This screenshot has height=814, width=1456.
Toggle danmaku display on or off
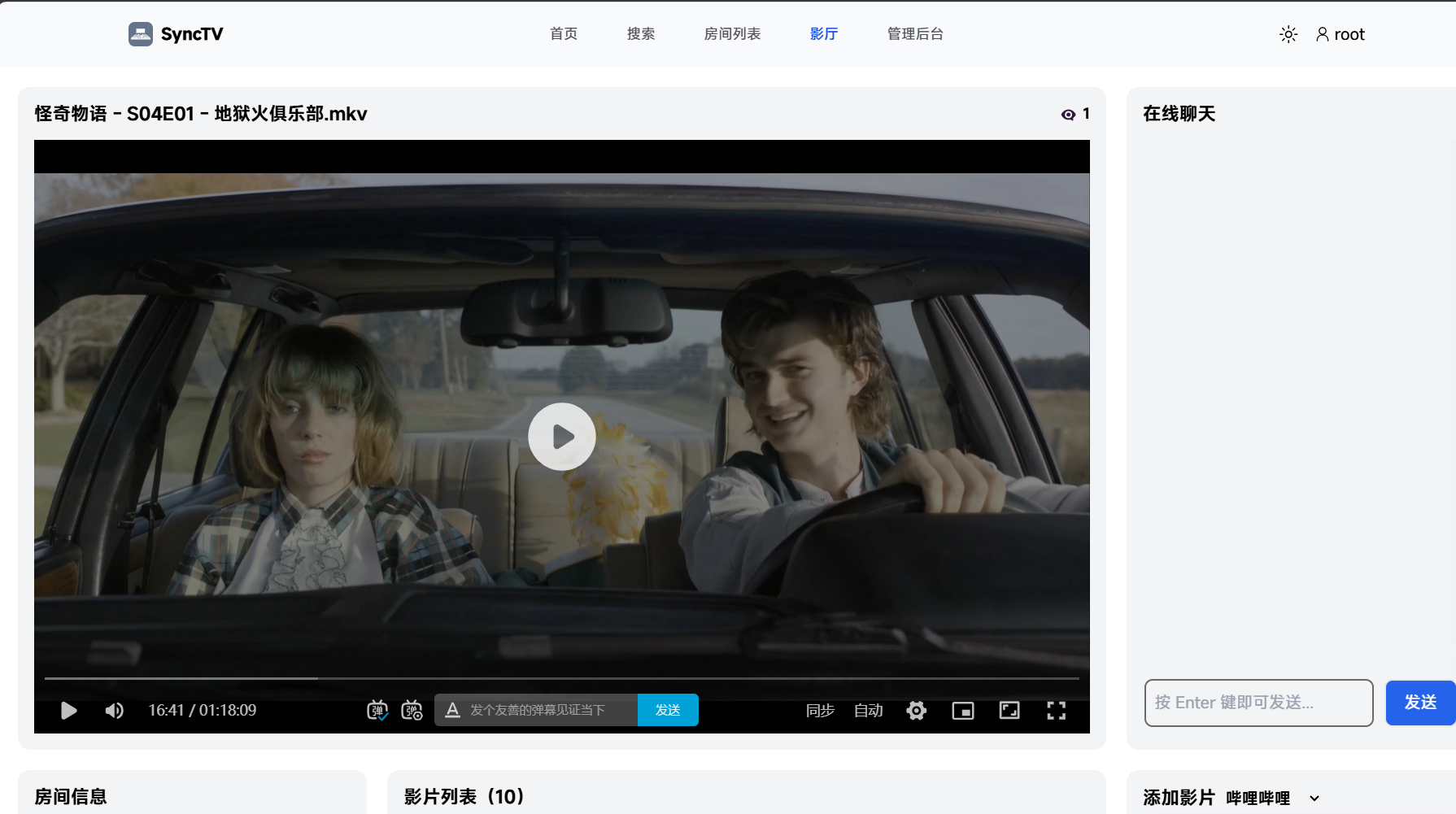click(377, 710)
